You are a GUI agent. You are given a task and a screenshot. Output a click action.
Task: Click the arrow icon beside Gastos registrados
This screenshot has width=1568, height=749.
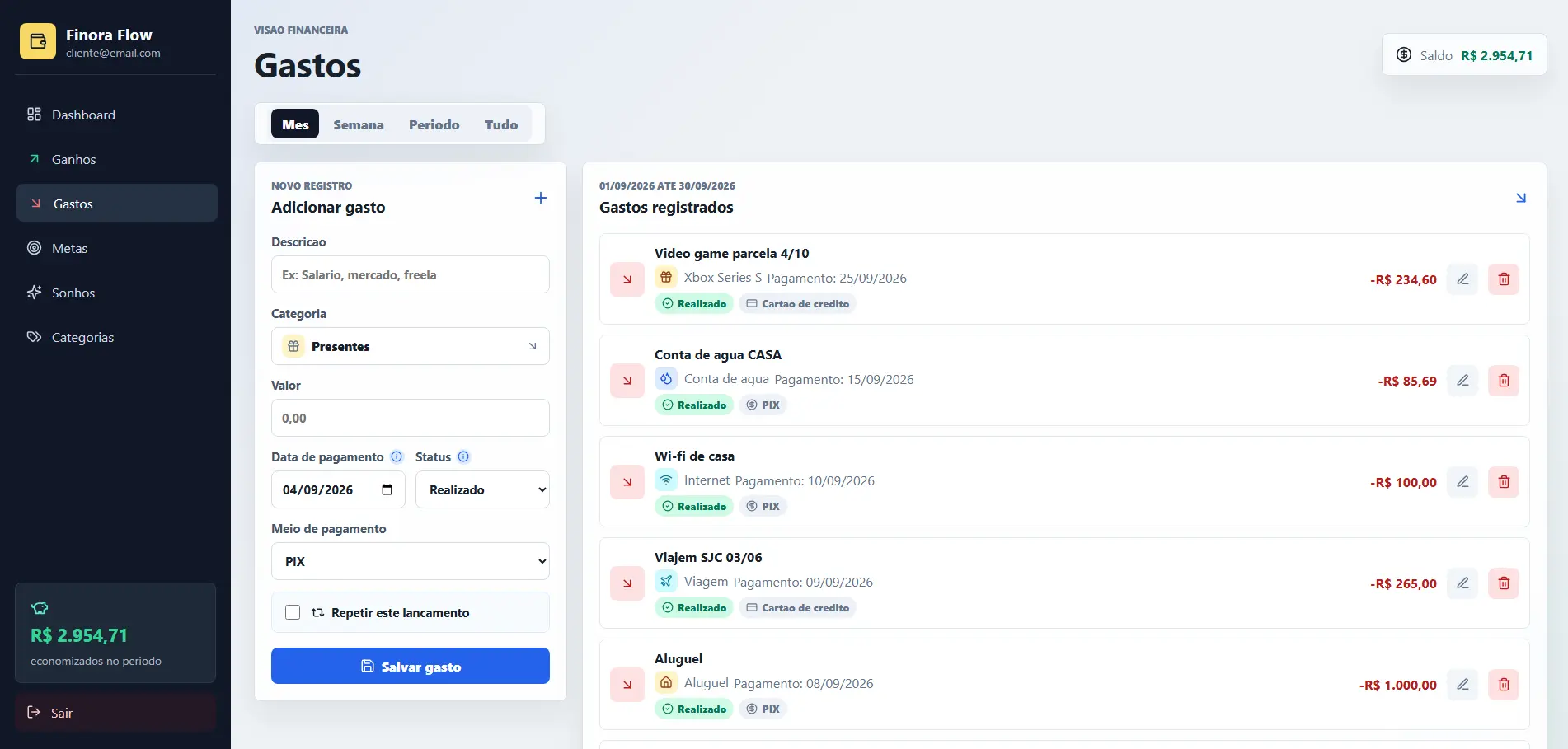click(x=1521, y=198)
